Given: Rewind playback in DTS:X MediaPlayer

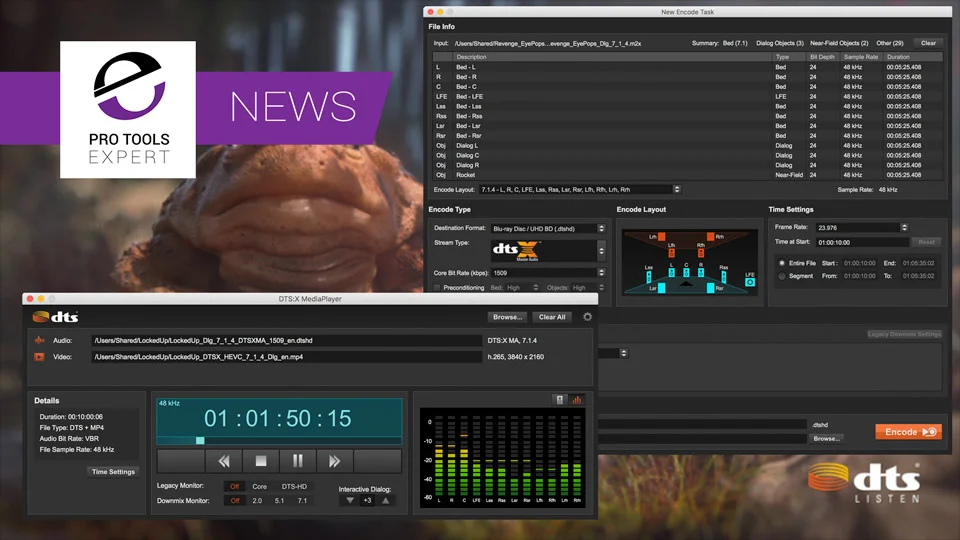Looking at the screenshot, I should coord(223,461).
